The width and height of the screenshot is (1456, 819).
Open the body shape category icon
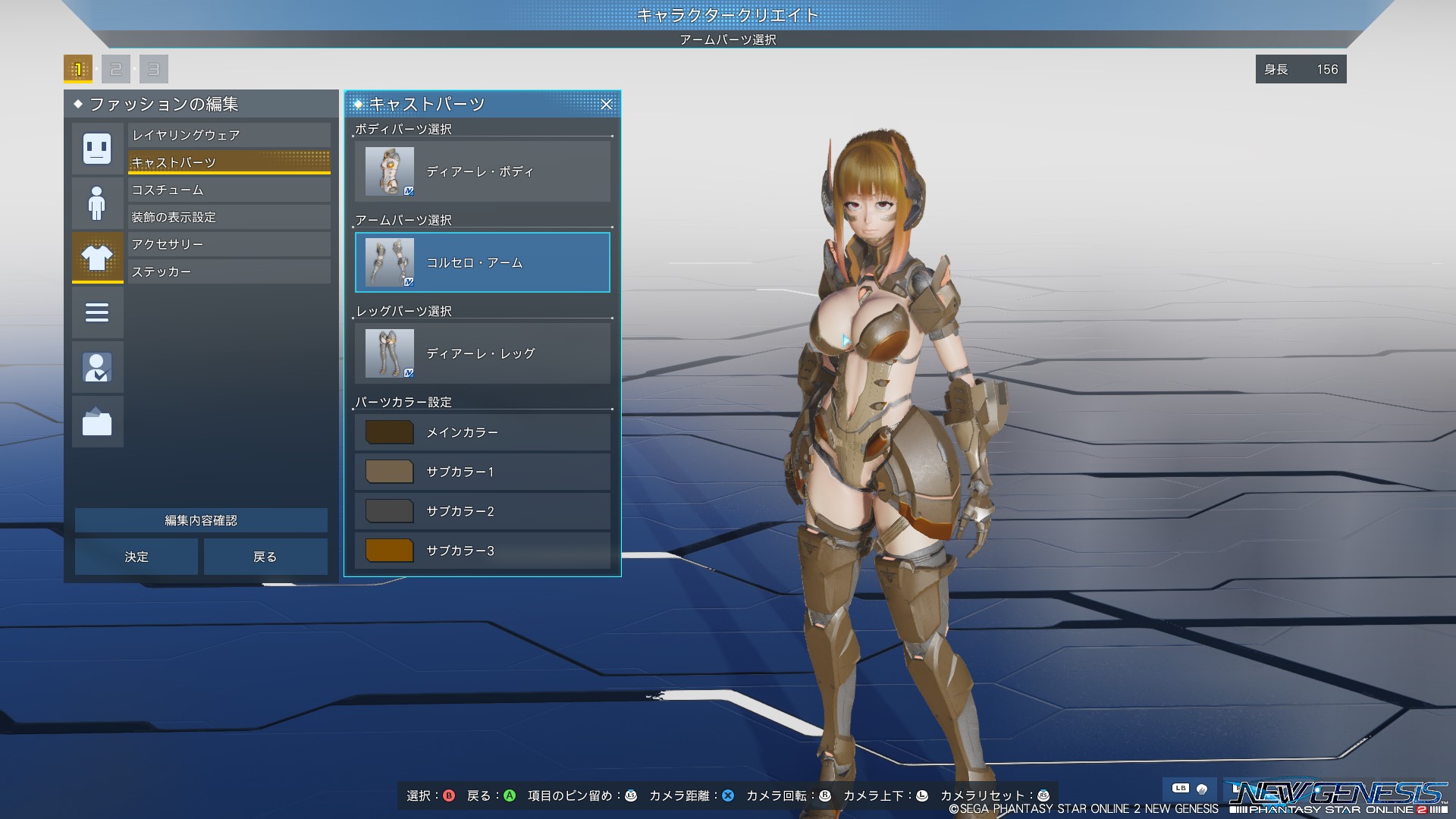(x=97, y=203)
